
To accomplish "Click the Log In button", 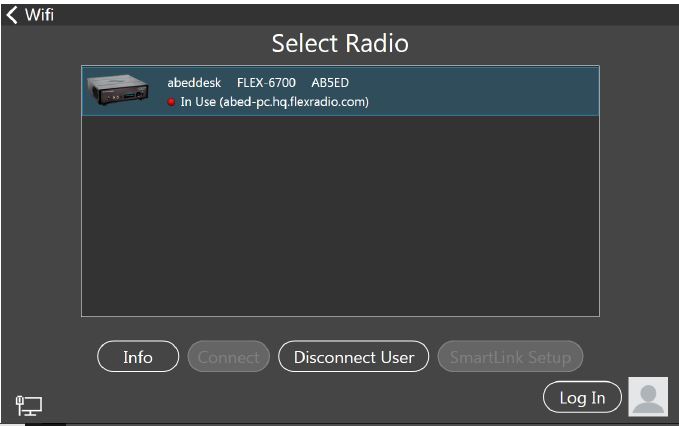I will point(582,397).
